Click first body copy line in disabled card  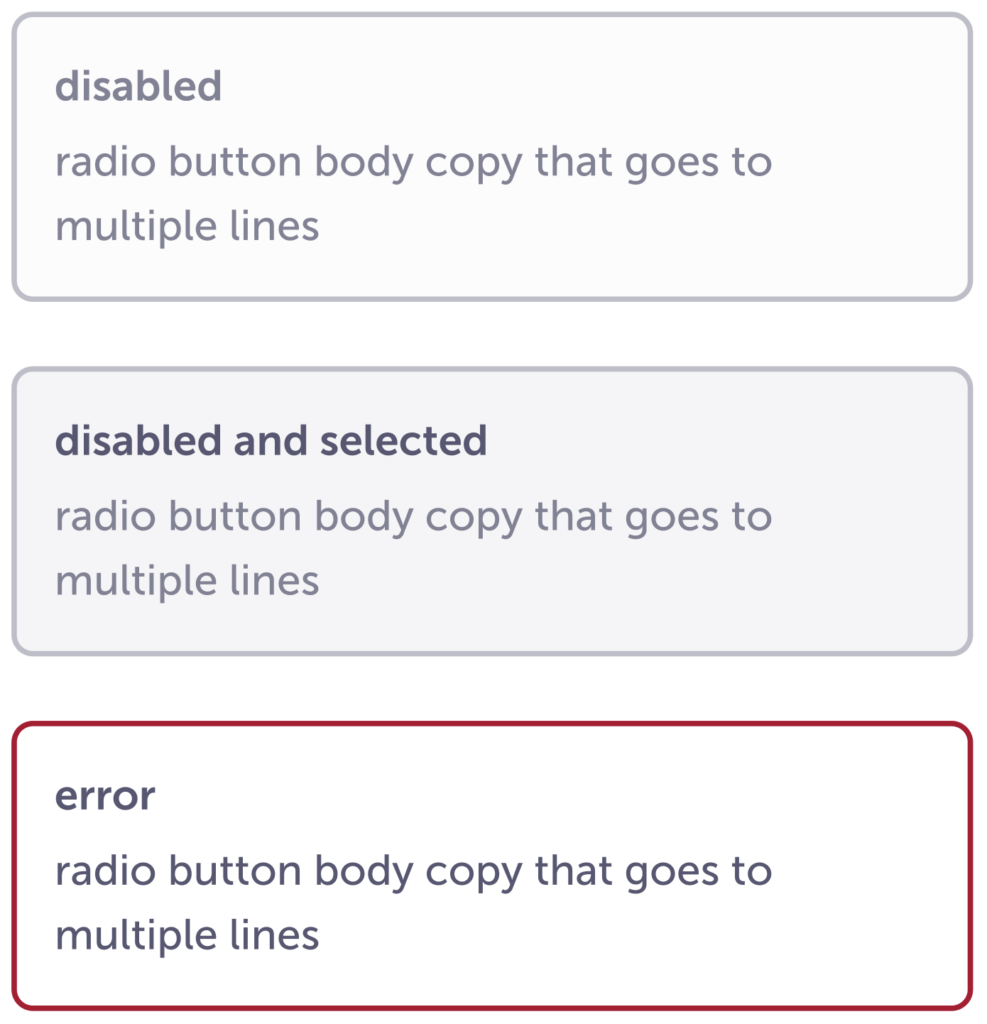[413, 162]
